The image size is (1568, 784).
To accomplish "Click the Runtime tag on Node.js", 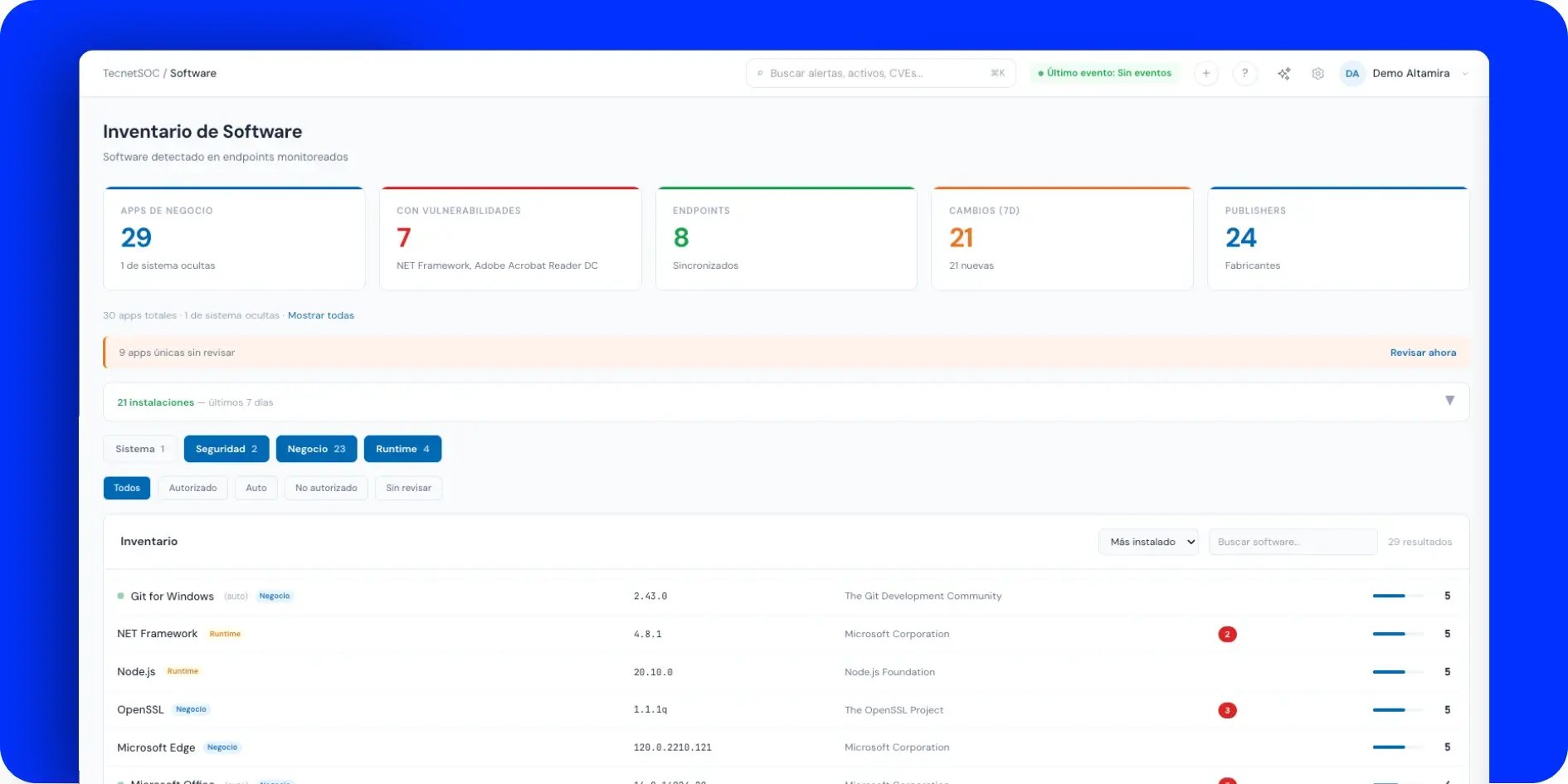I will (183, 671).
